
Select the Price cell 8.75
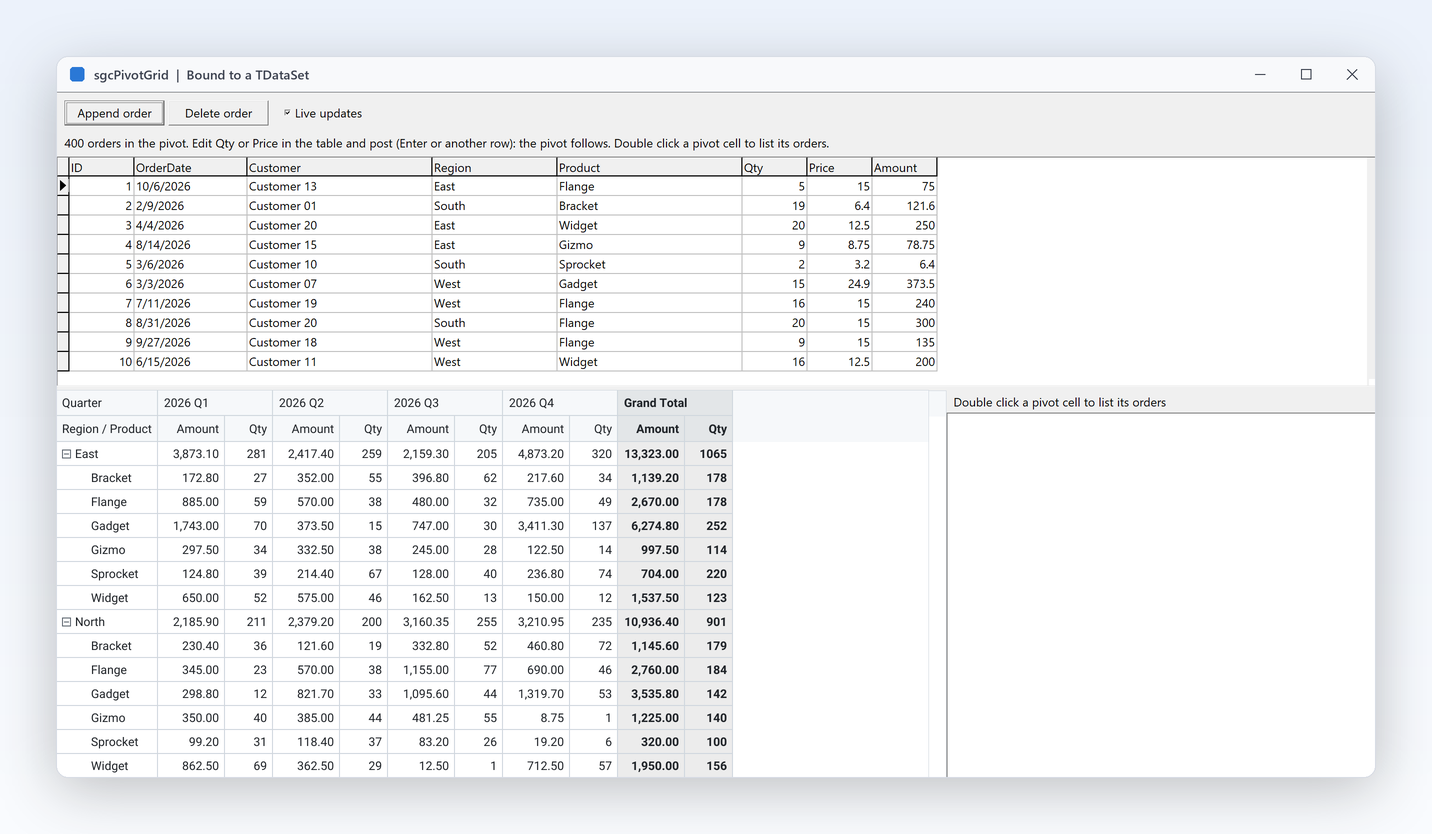(839, 245)
